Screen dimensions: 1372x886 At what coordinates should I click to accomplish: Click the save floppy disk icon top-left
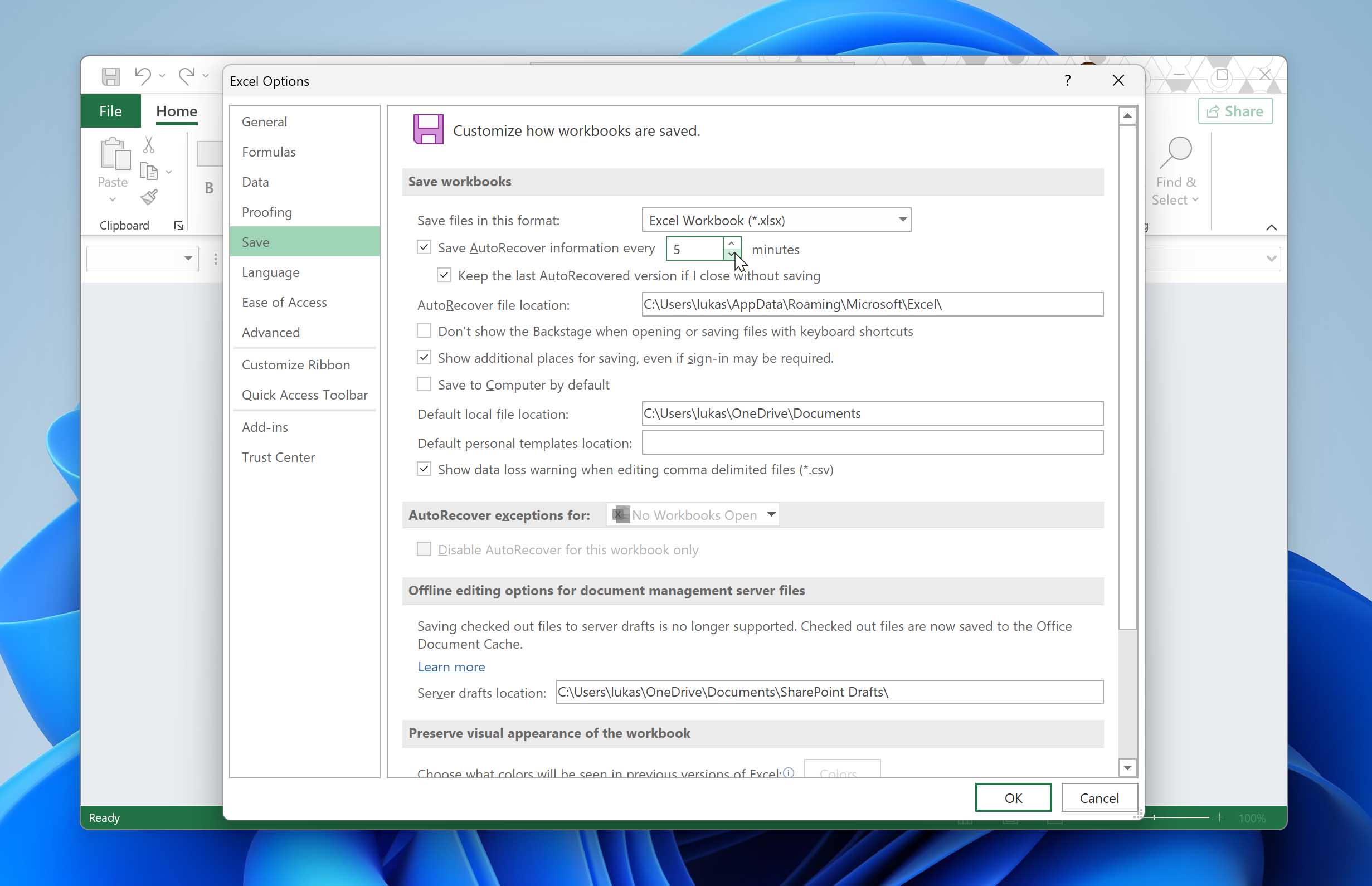(110, 77)
